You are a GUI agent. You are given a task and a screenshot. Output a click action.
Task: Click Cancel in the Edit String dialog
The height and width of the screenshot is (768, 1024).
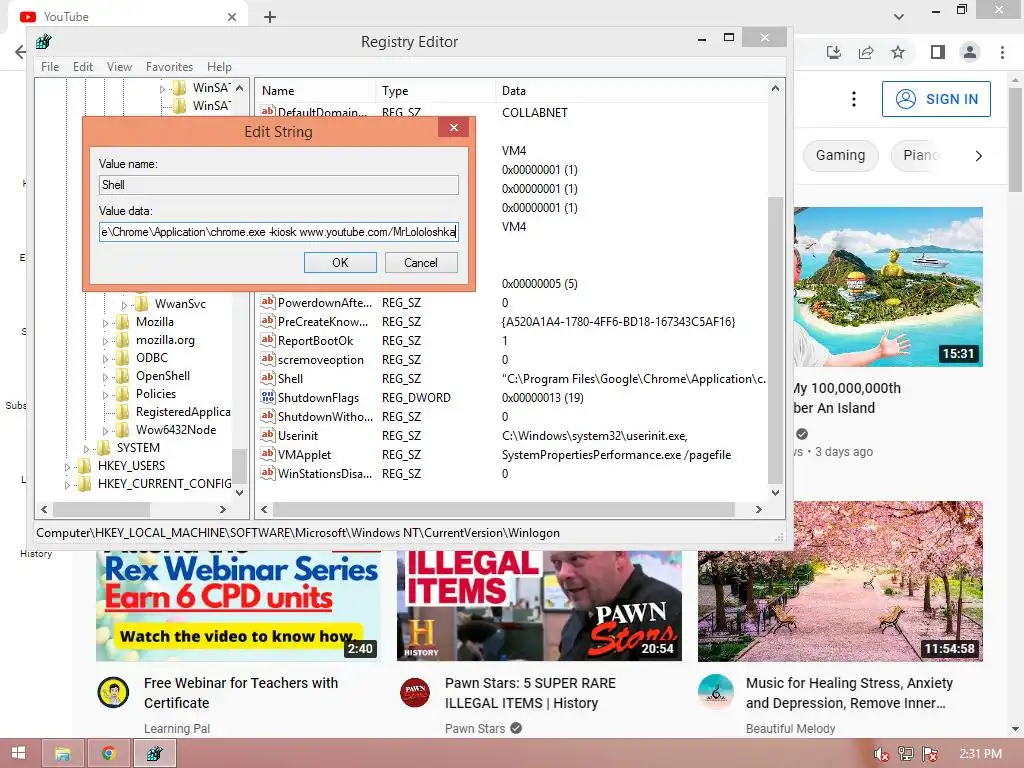tap(421, 263)
